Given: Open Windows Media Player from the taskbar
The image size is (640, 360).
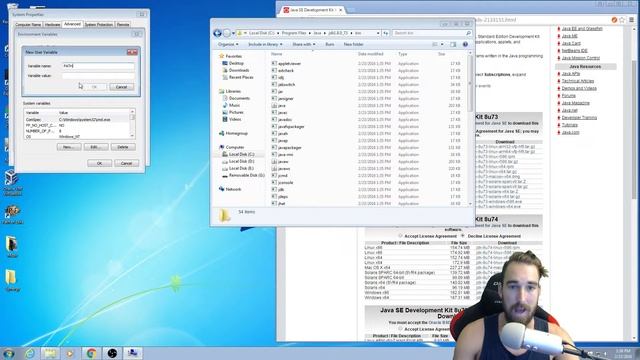Looking at the screenshot, I should tap(70, 353).
